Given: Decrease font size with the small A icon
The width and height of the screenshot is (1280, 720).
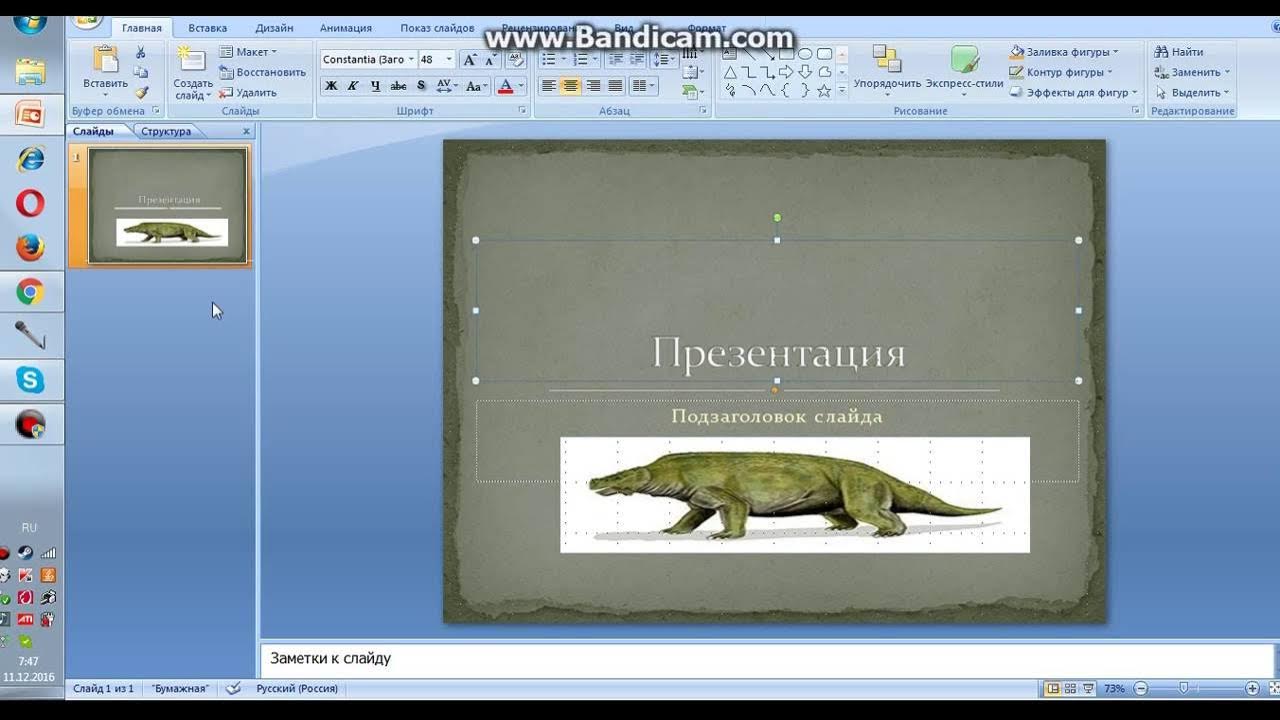Looking at the screenshot, I should [490, 60].
